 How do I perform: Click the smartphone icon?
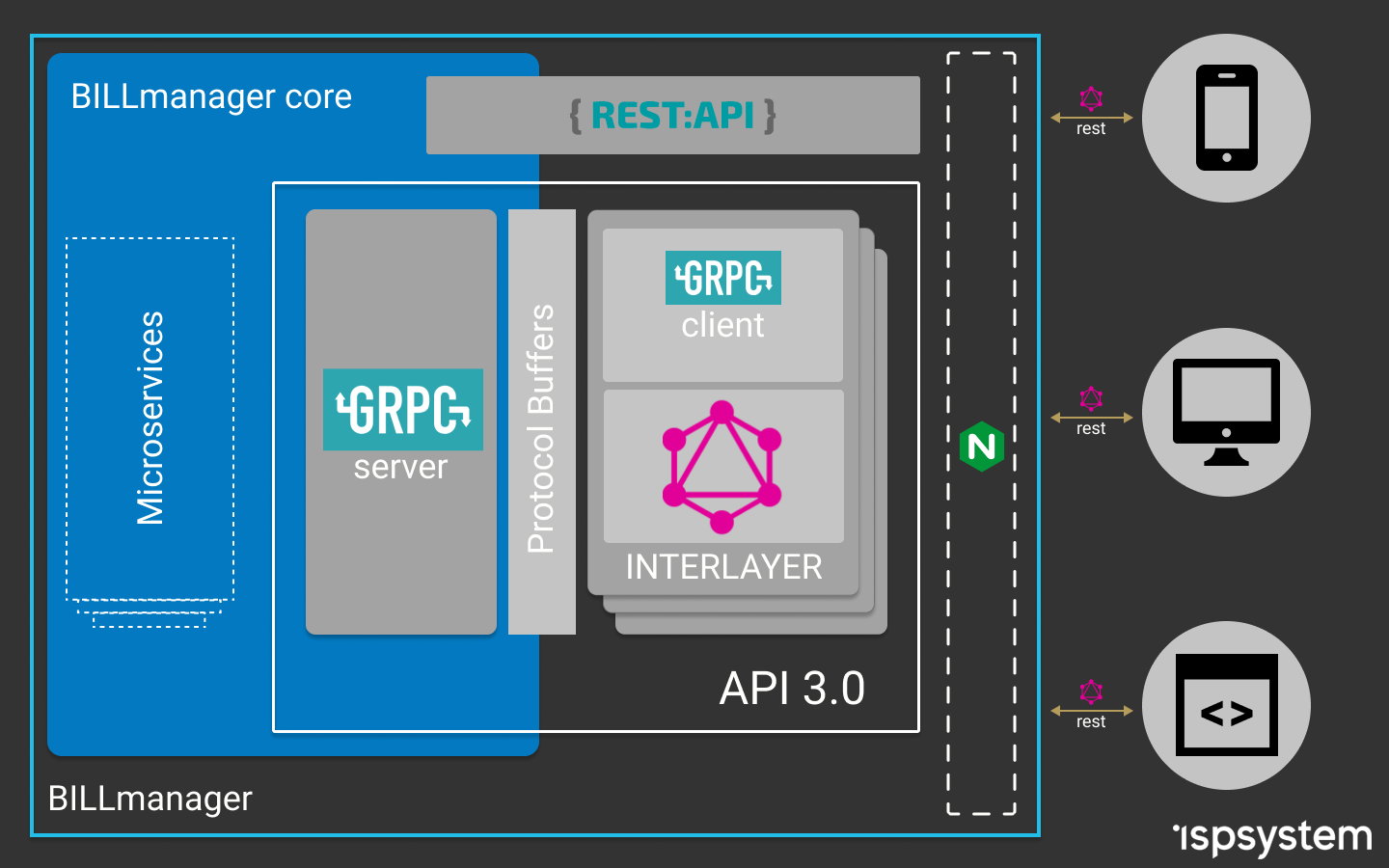point(1226,118)
